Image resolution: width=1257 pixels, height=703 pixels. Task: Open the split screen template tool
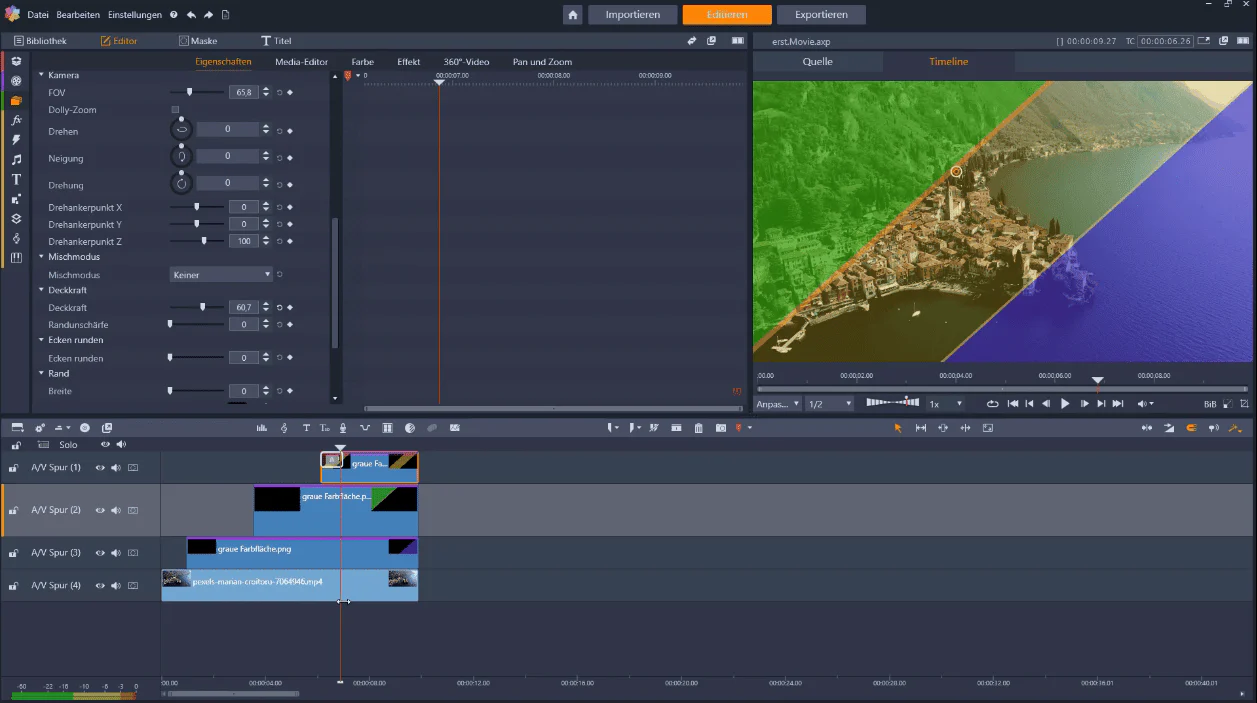(387, 428)
